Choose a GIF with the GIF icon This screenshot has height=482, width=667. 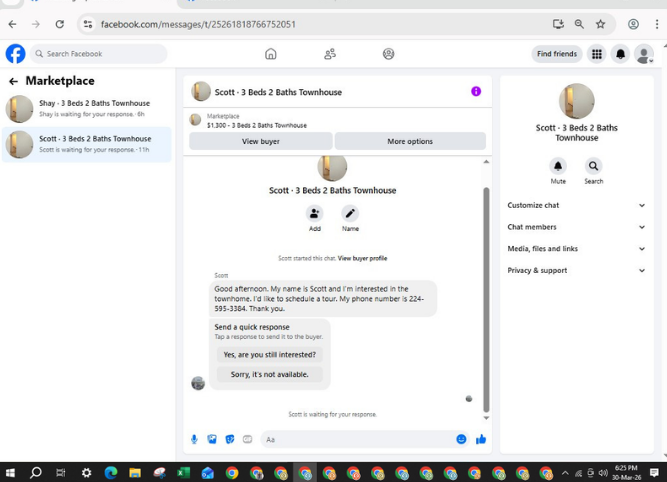247,439
